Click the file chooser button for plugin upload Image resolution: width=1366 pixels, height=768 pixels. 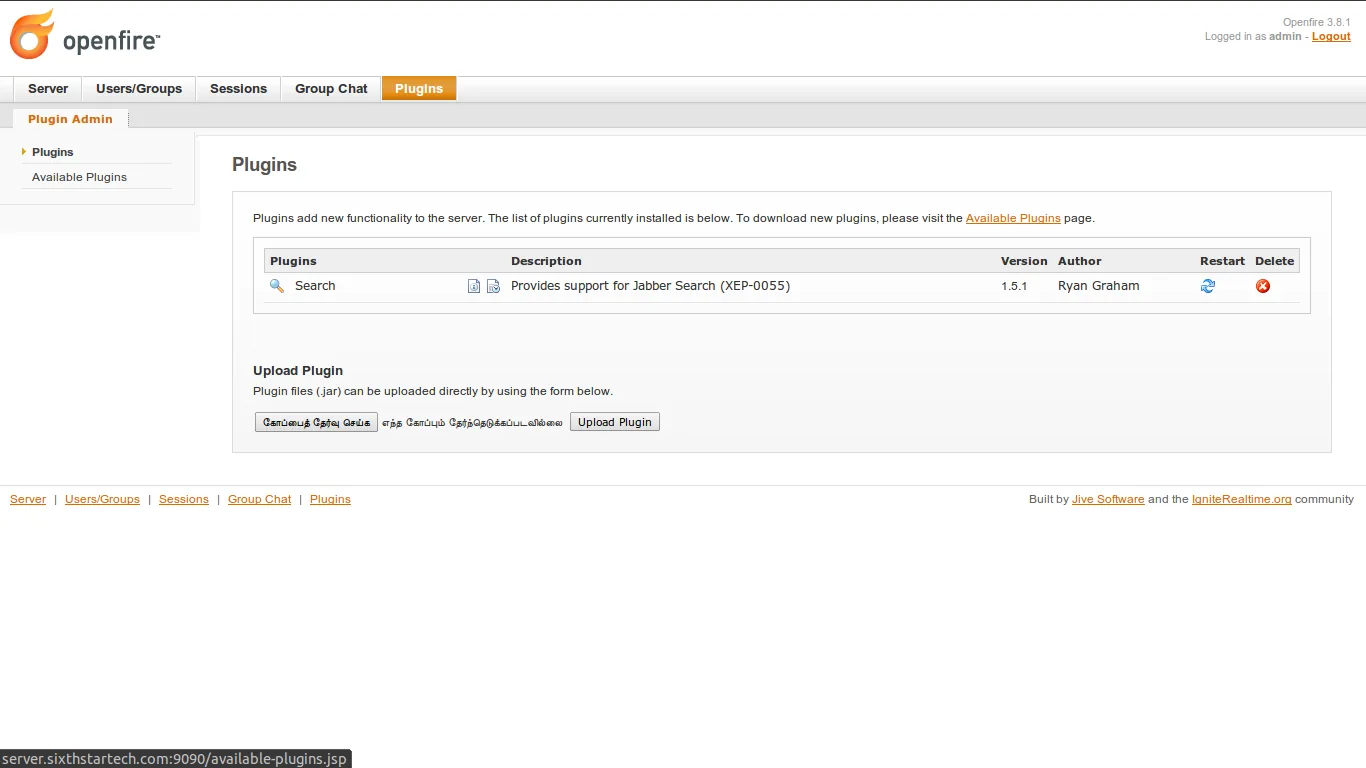(x=316, y=422)
